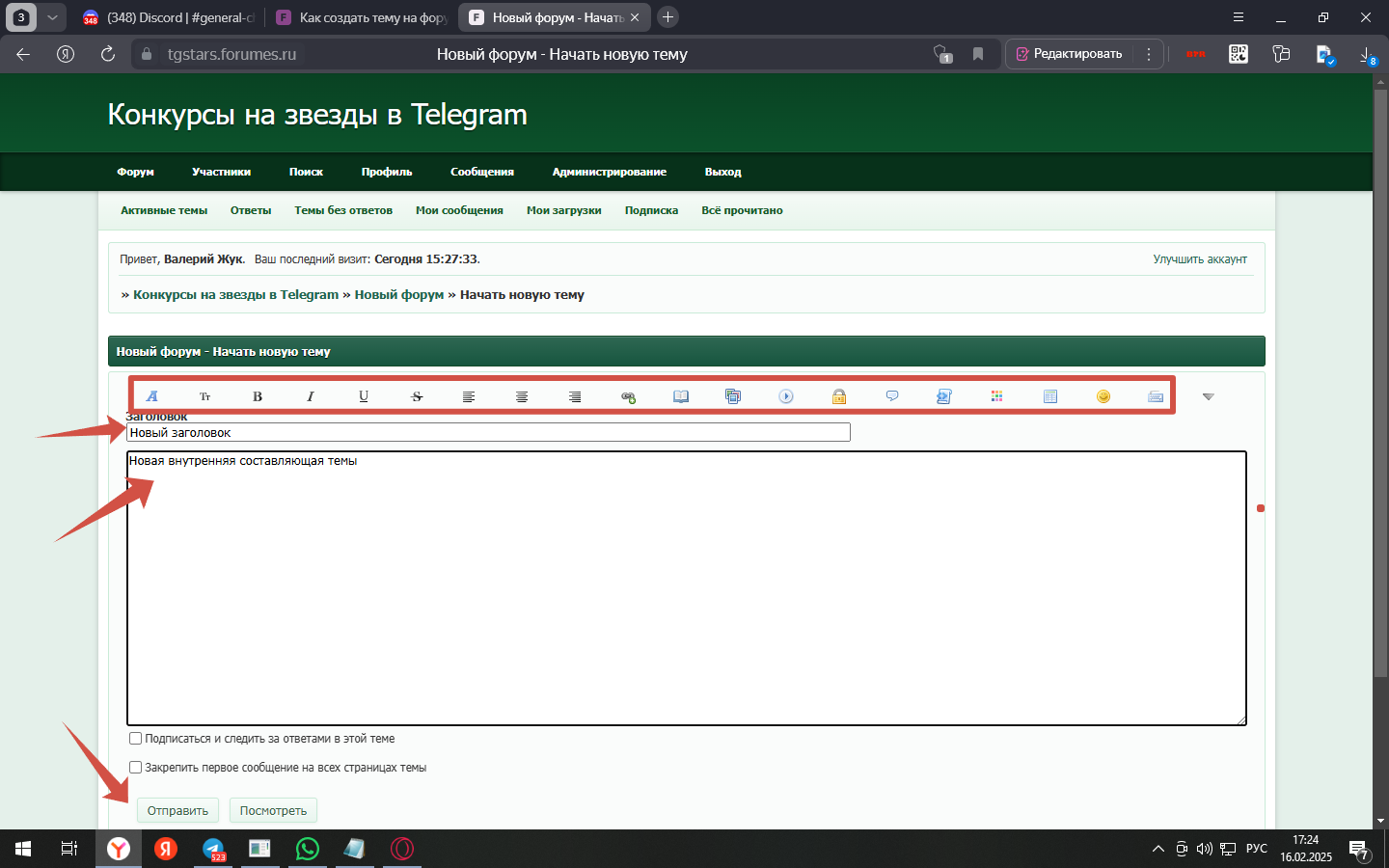The height and width of the screenshot is (868, 1389).
Task: Insert a table using the table icon
Action: pos(1050,396)
